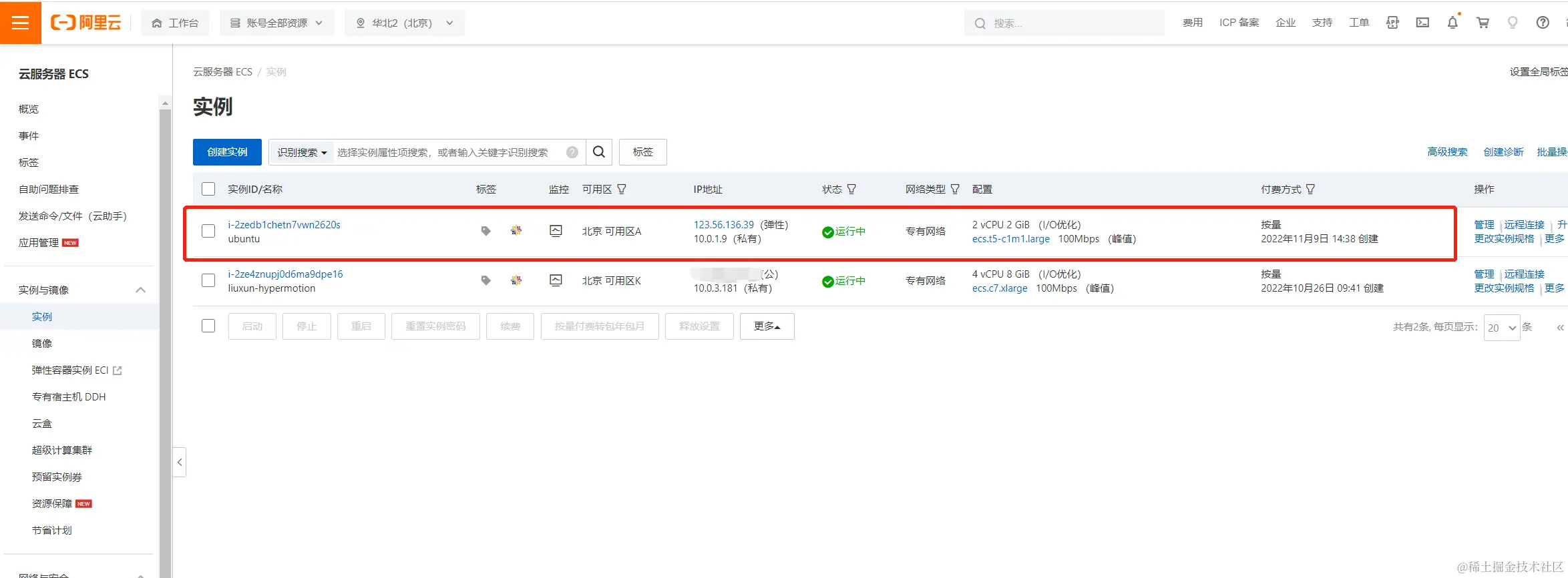Open 更多 actions for the ubuntu instance
This screenshot has height=578, width=1568.
pyautogui.click(x=1555, y=239)
